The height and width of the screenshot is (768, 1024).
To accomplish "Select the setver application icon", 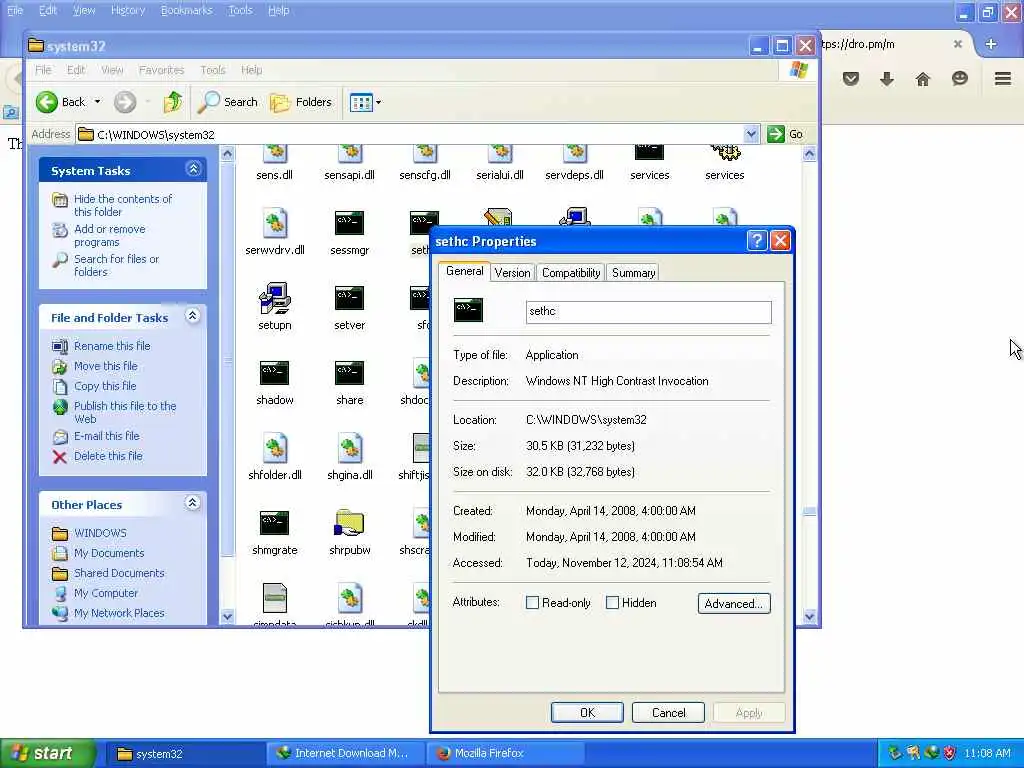I will tap(349, 298).
